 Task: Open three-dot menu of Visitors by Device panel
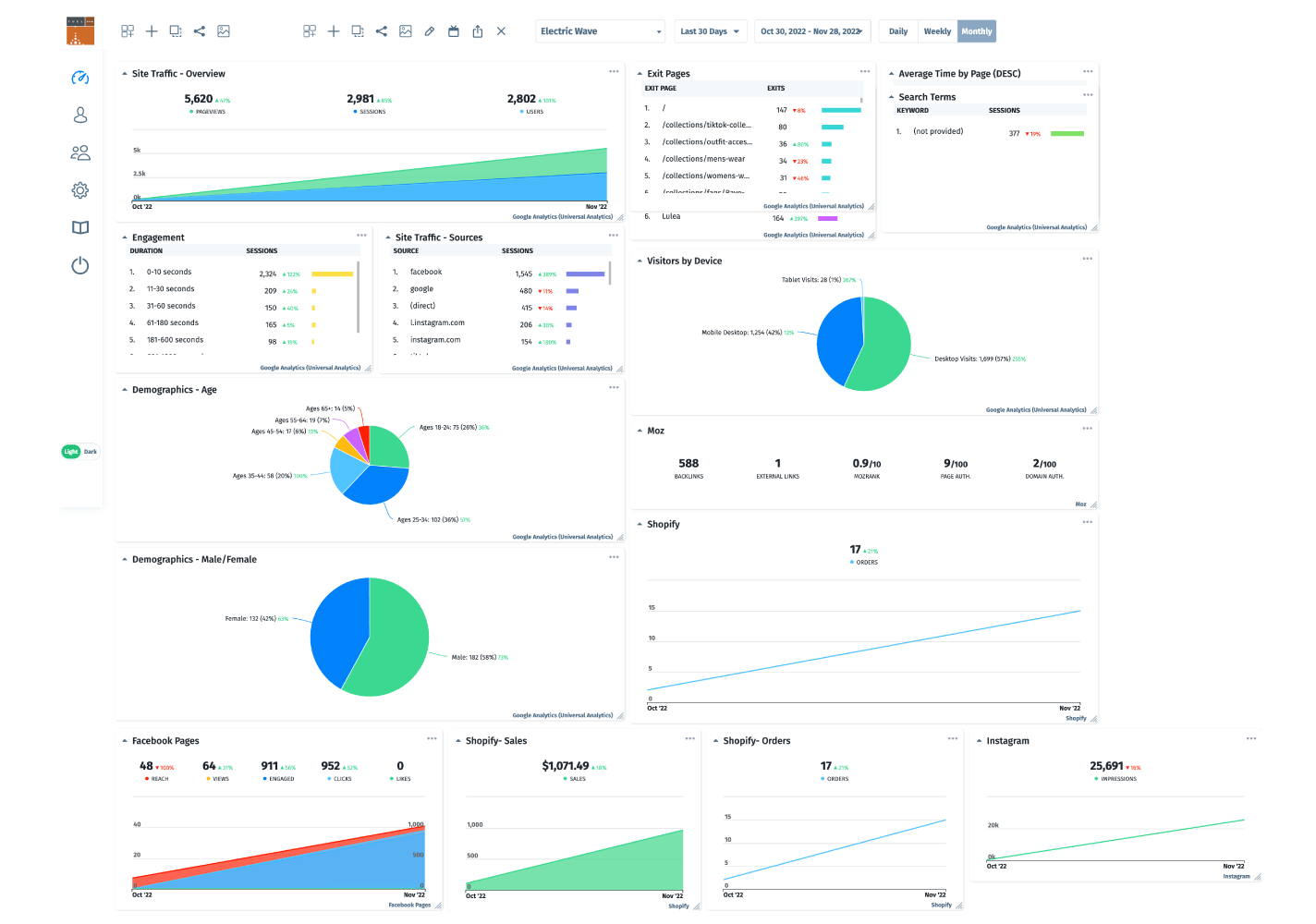pos(1088,259)
